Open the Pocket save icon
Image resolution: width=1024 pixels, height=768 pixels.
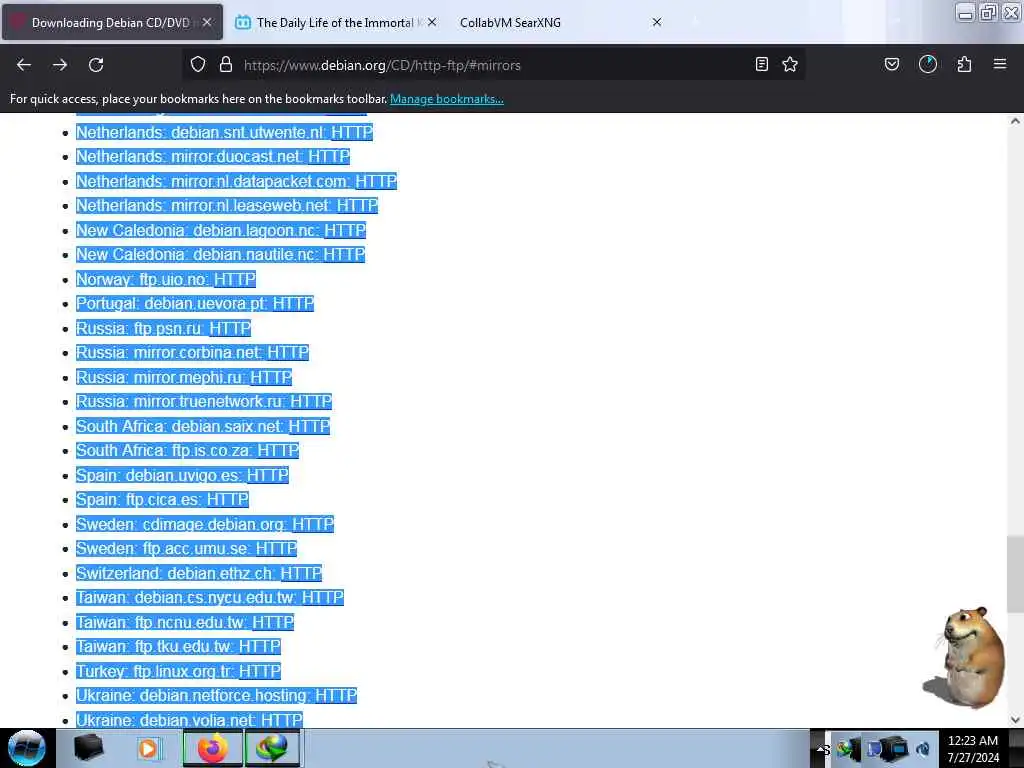[x=892, y=64]
